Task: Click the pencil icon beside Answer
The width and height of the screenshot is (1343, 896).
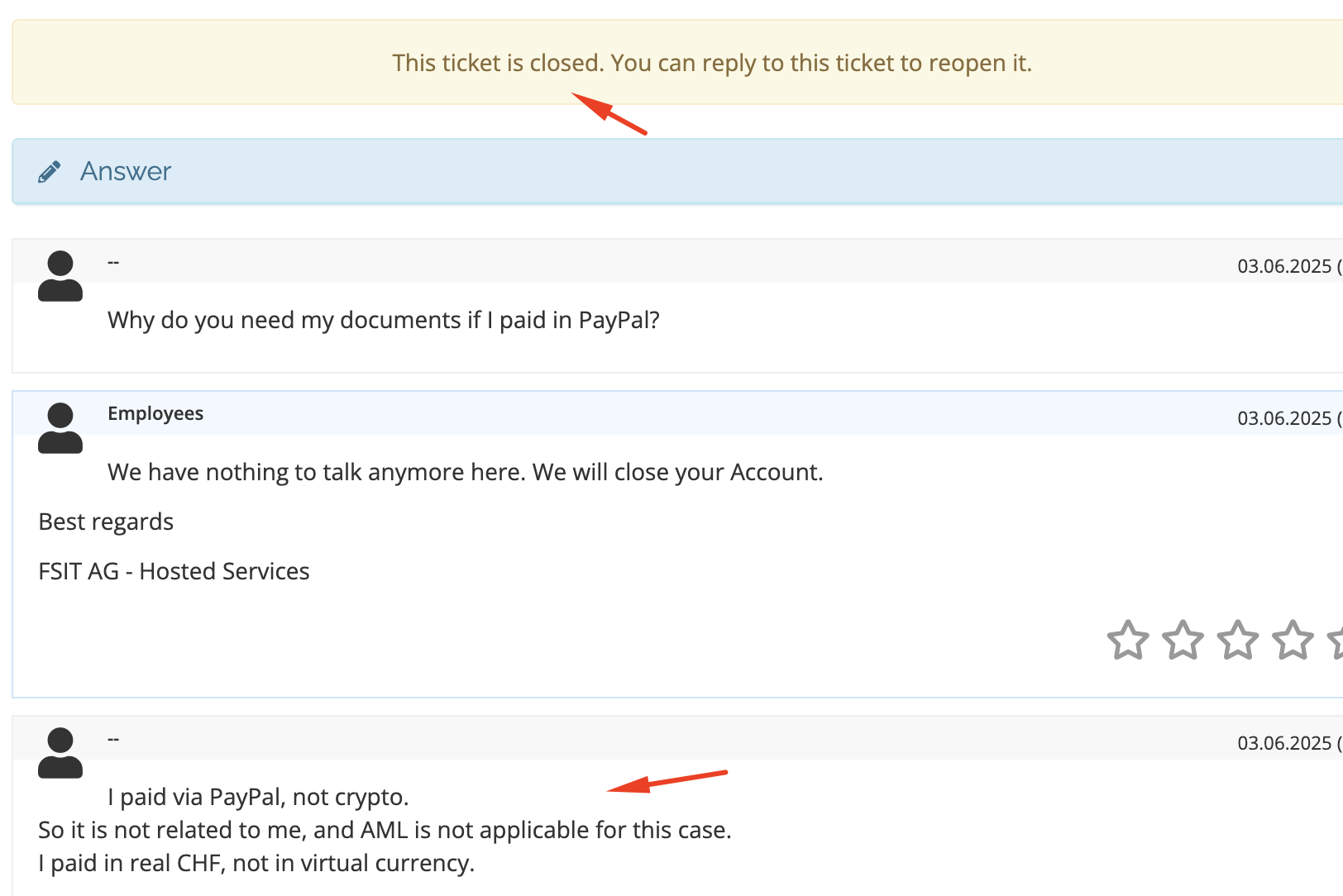Action: tap(49, 172)
